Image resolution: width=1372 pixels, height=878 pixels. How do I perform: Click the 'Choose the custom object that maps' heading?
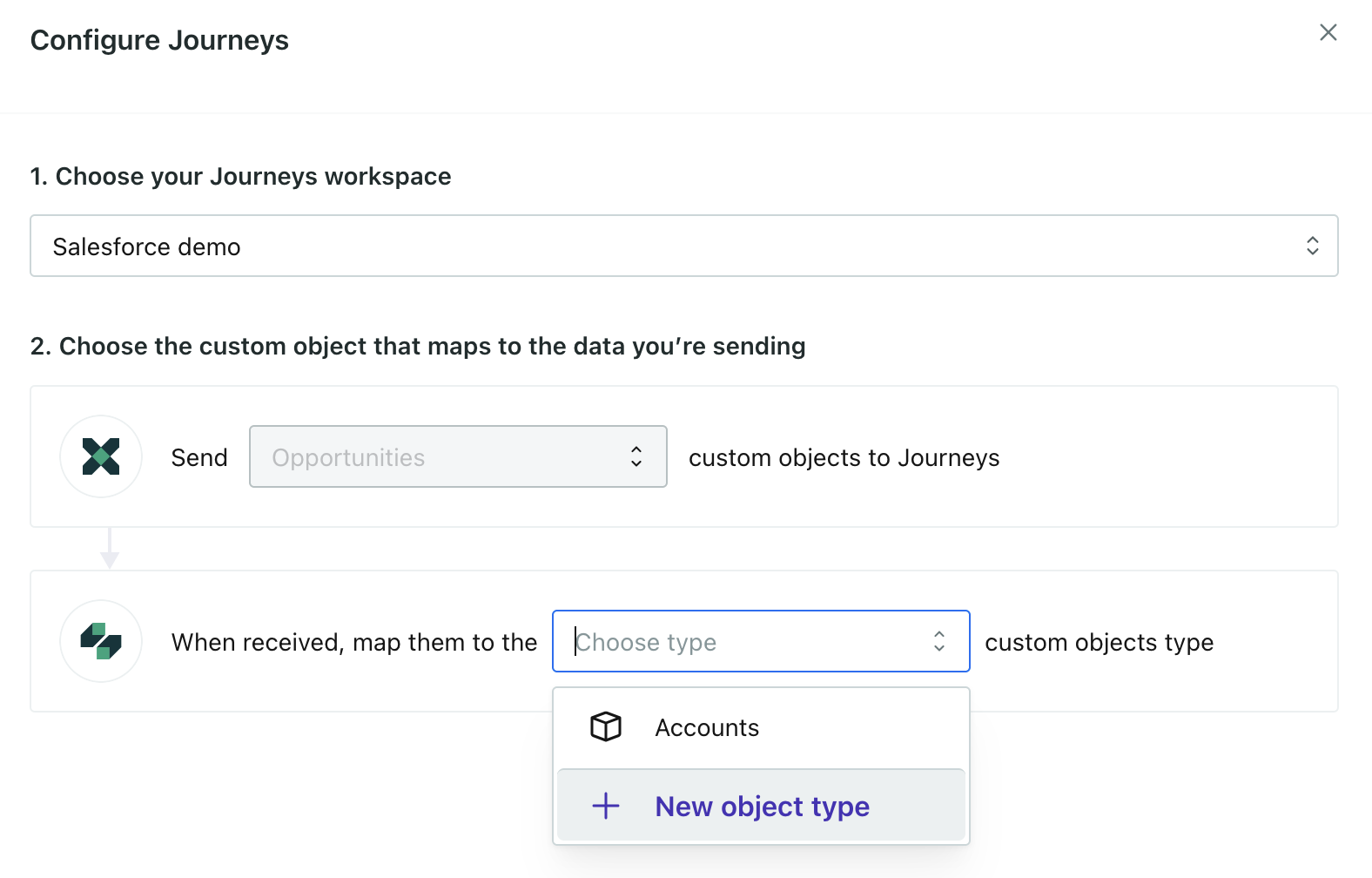click(418, 346)
